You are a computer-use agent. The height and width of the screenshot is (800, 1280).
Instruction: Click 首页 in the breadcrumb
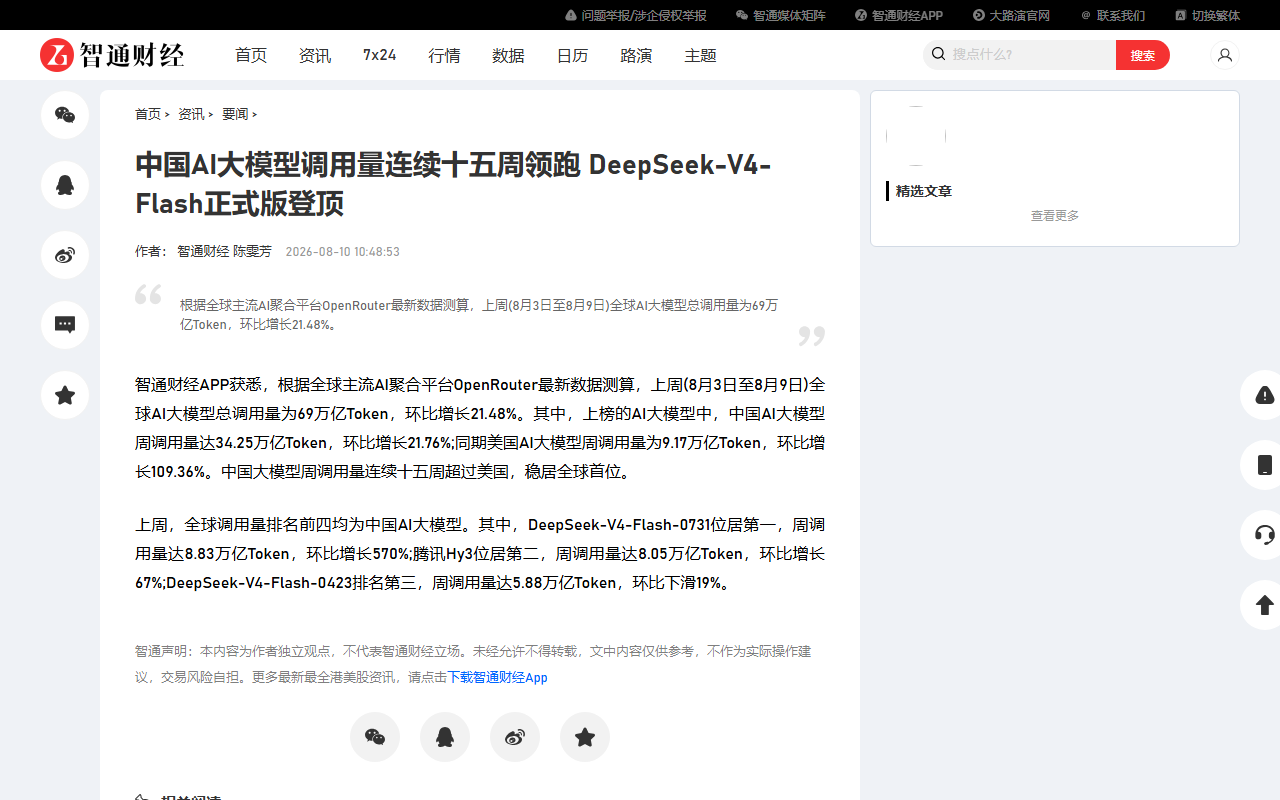(x=148, y=114)
